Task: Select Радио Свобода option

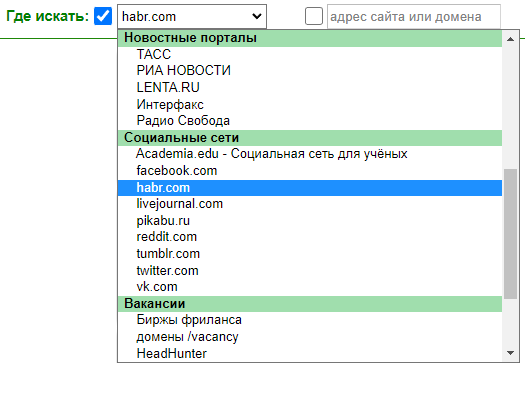Action: click(310, 121)
